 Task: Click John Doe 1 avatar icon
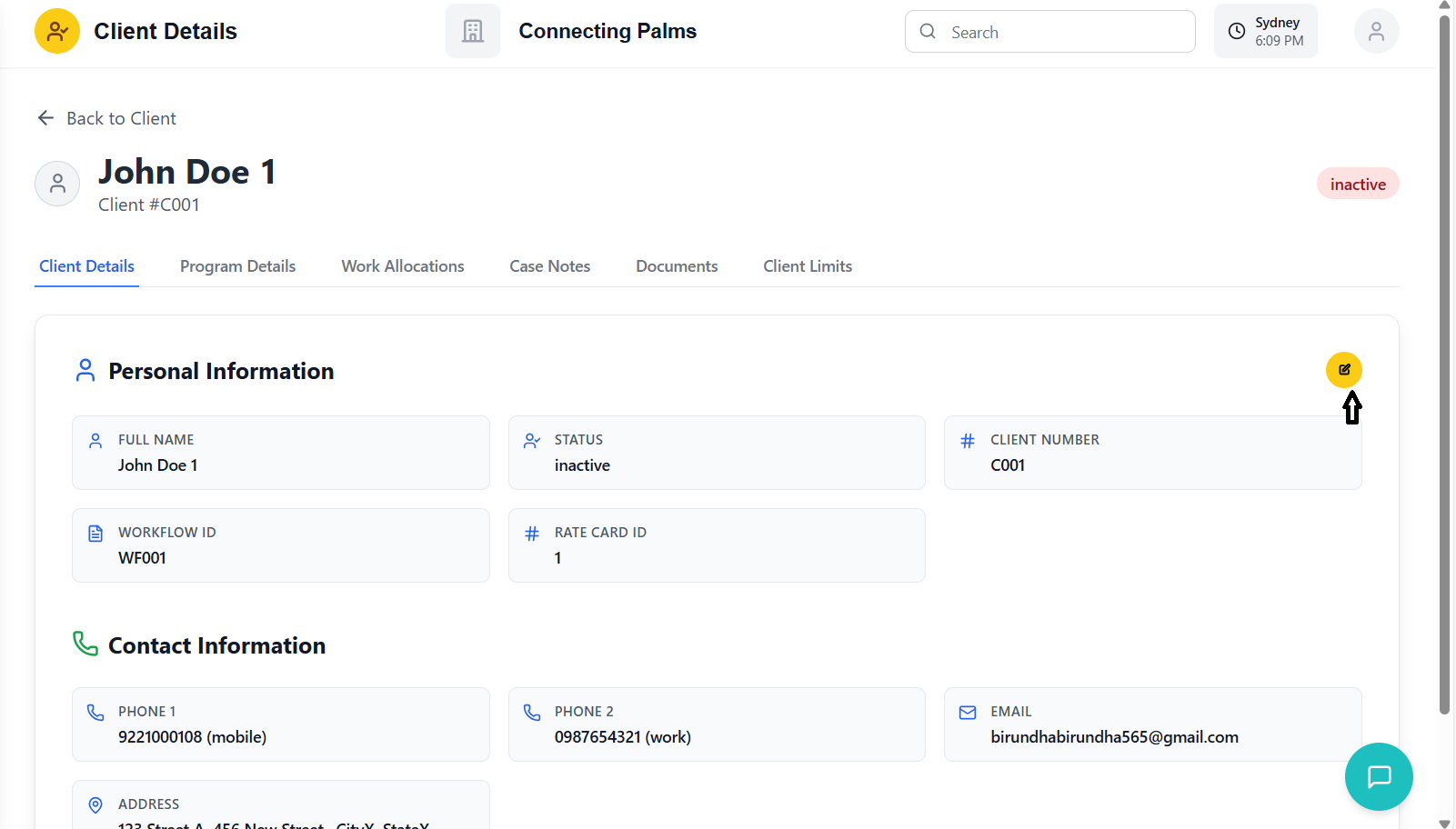click(x=57, y=184)
